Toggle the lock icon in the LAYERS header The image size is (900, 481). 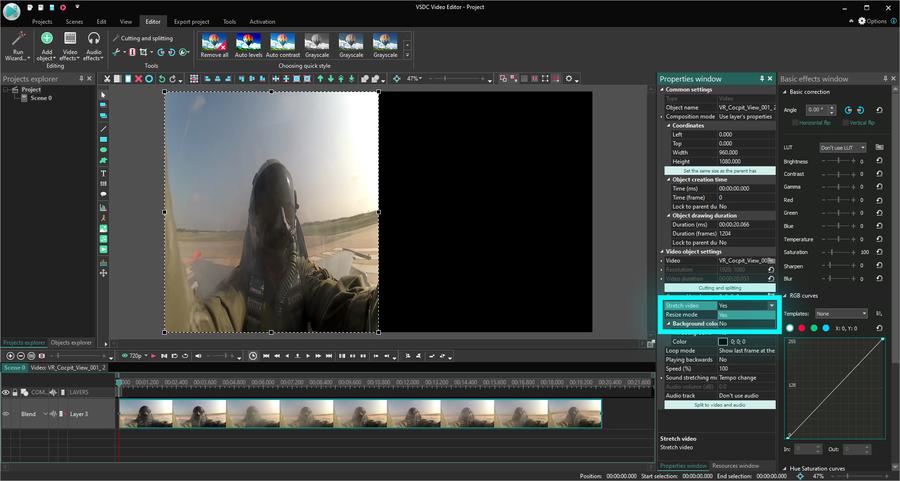15,392
